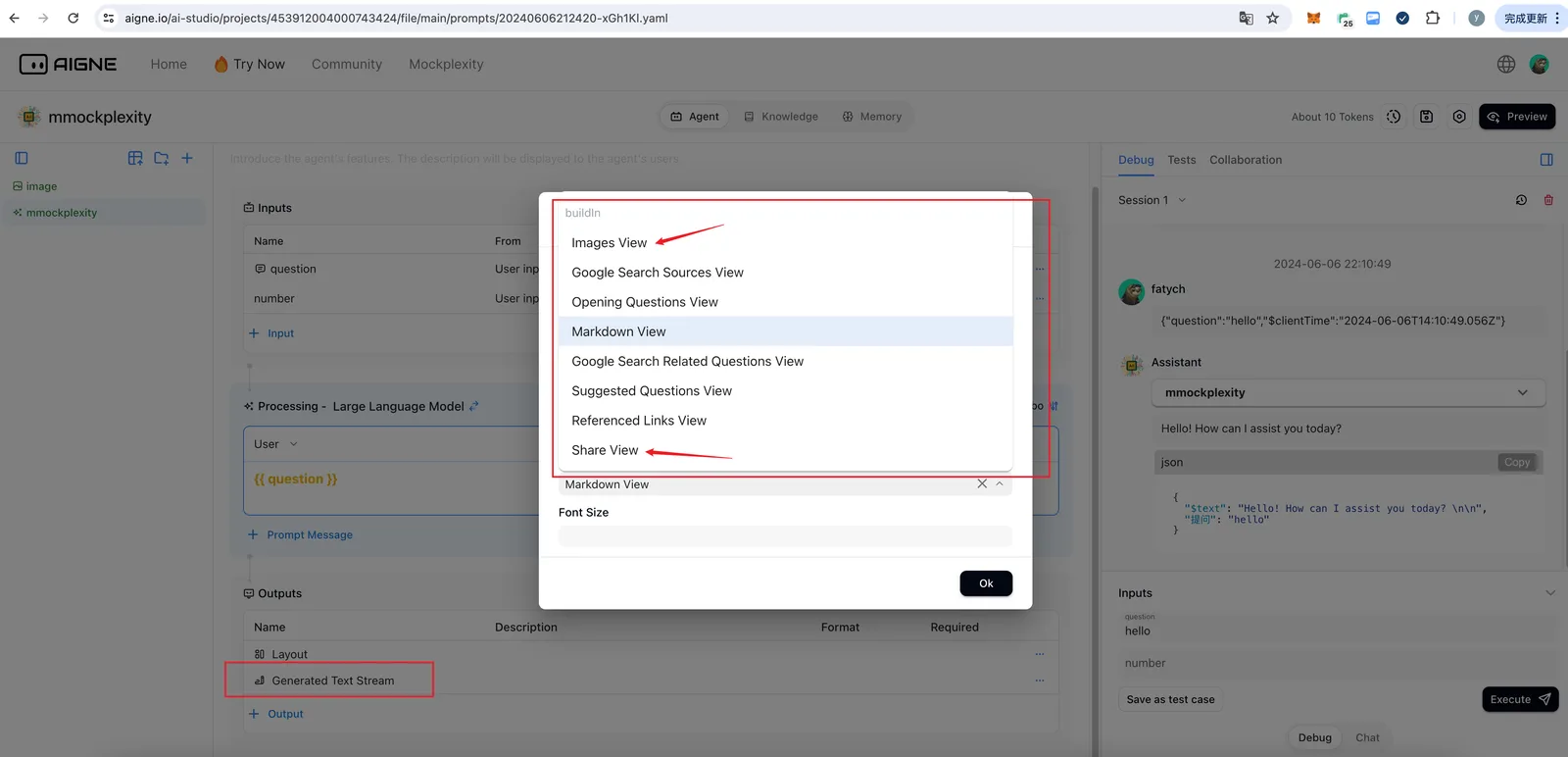
Task: Choose Markdown View in the list
Action: (786, 331)
